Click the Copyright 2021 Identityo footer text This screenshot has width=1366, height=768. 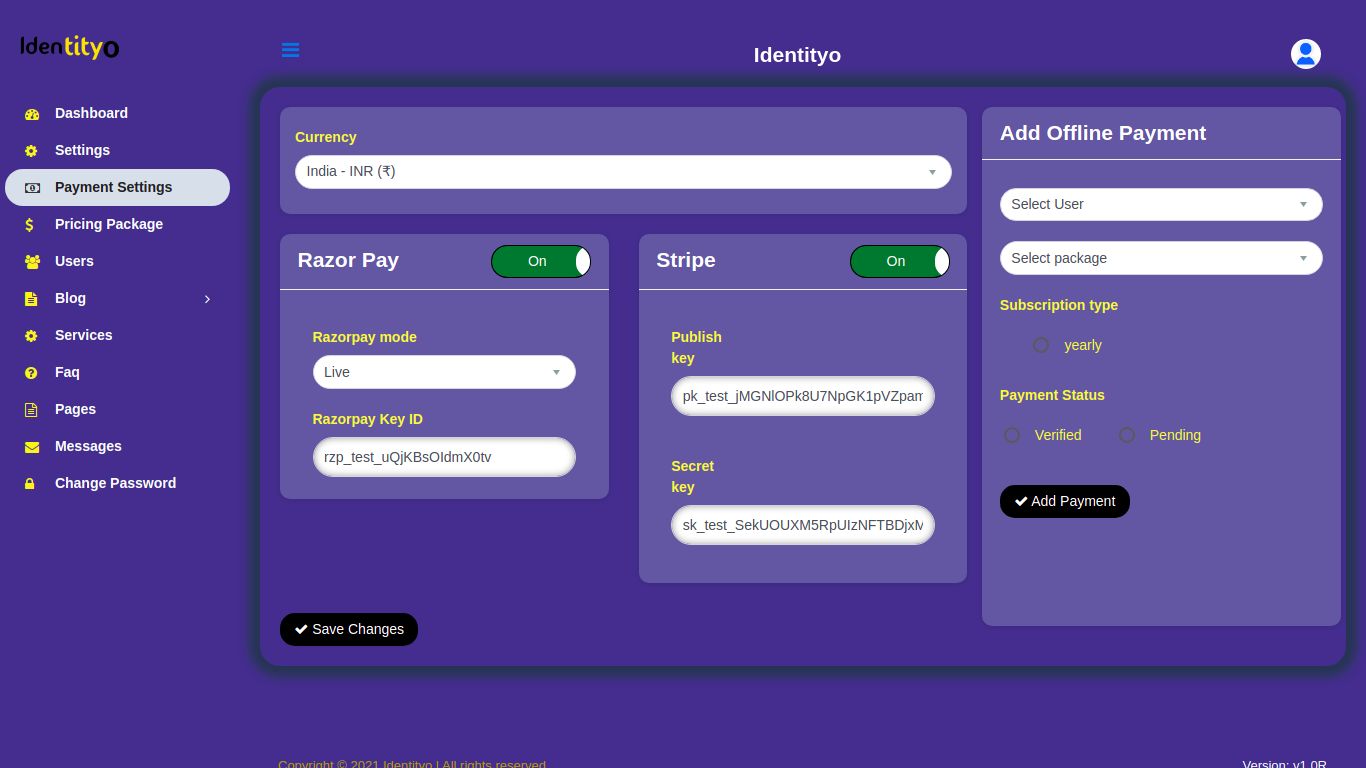pyautogui.click(x=412, y=764)
